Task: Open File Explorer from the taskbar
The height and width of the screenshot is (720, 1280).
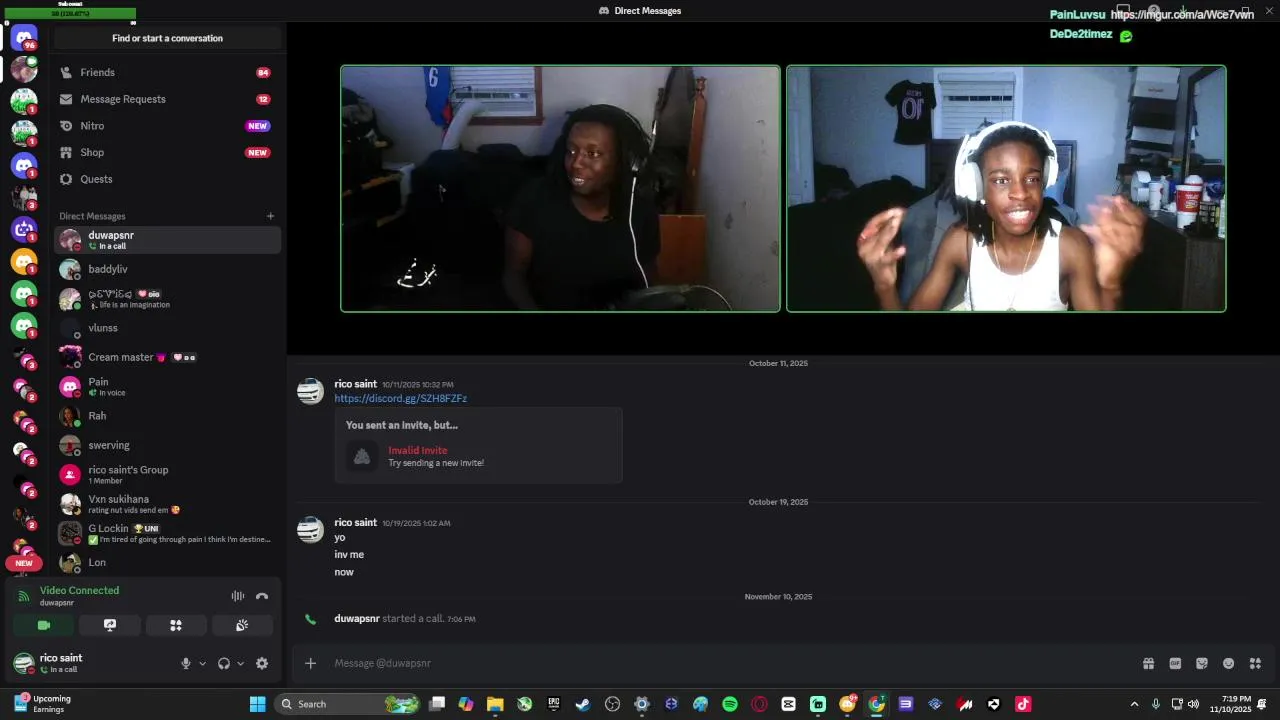Action: click(495, 704)
